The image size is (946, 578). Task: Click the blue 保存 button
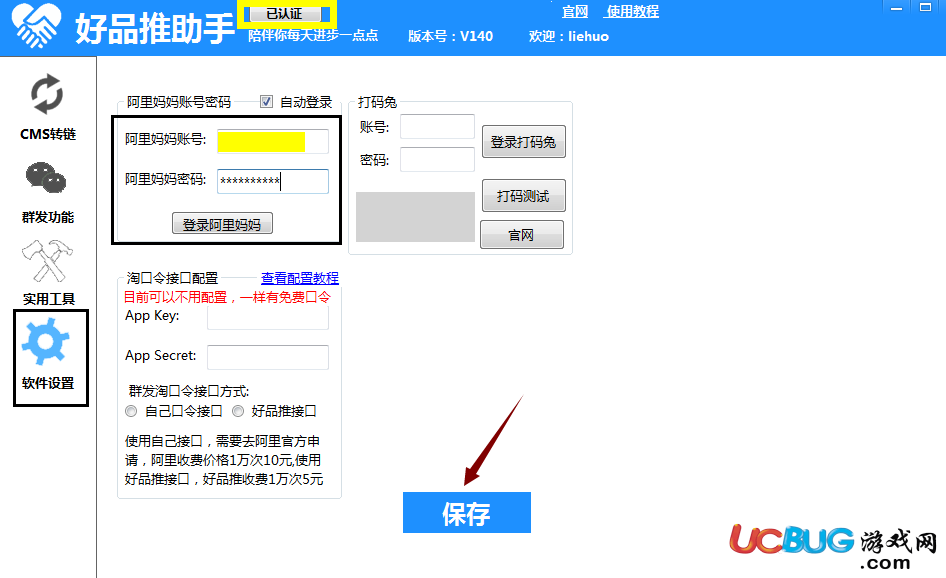pyautogui.click(x=466, y=513)
